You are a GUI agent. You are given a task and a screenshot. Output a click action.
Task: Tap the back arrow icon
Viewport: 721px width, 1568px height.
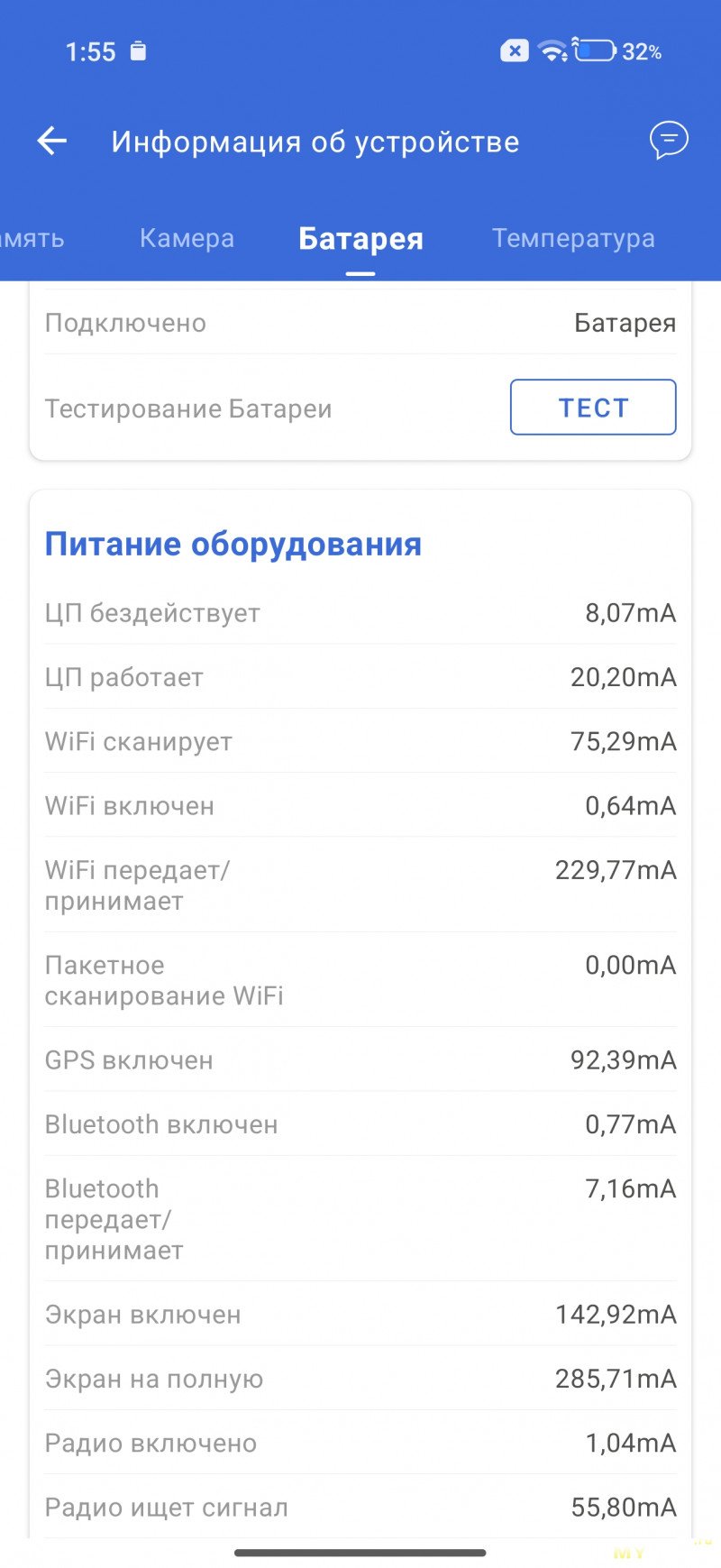click(52, 141)
